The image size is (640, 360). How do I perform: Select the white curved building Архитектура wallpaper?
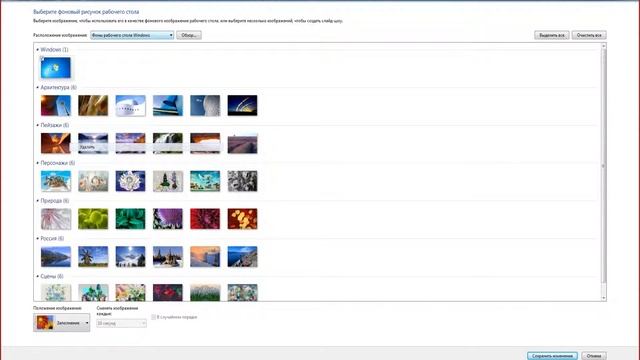[131, 105]
